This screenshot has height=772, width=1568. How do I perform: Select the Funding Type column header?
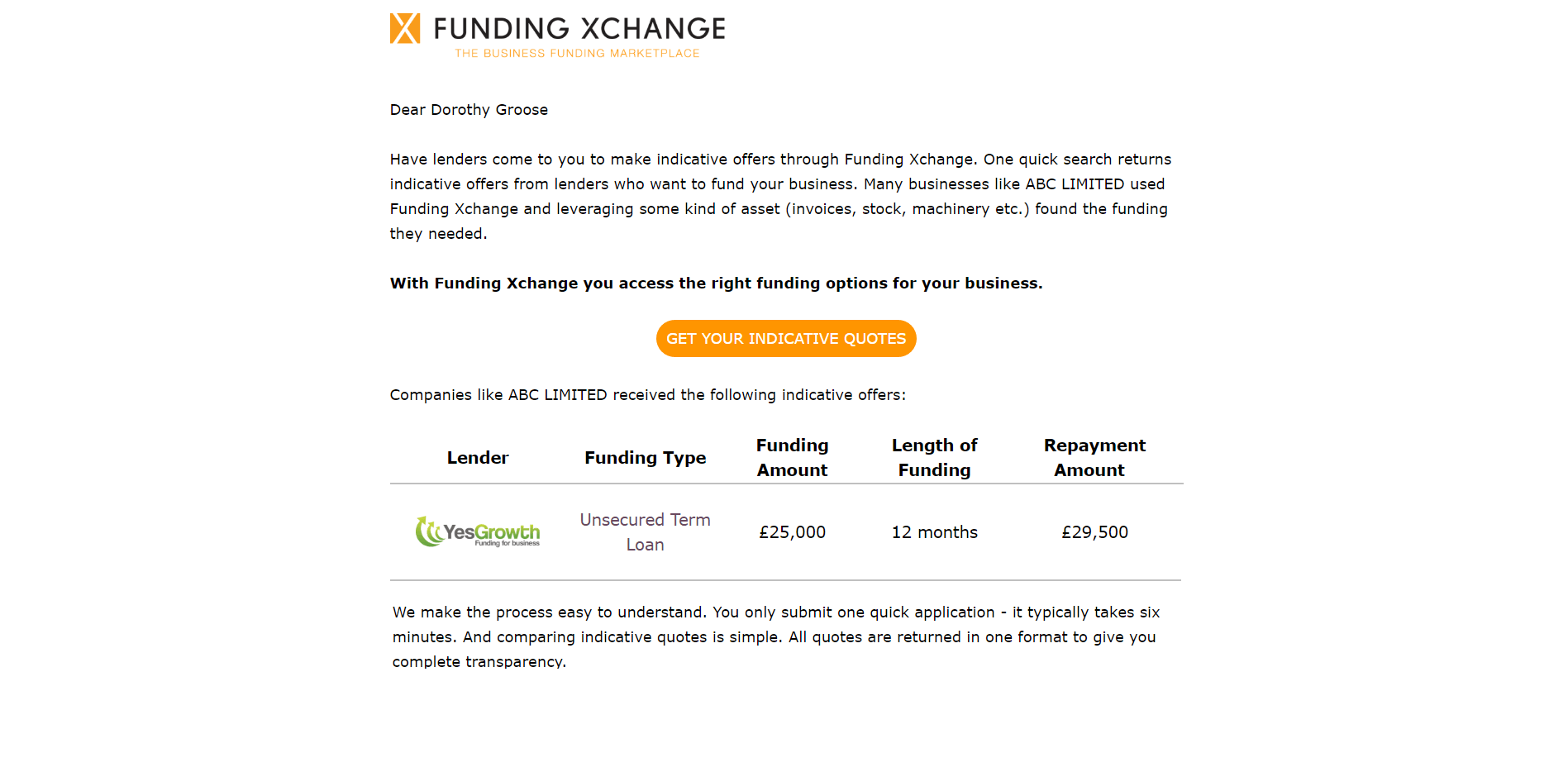pyautogui.click(x=646, y=458)
